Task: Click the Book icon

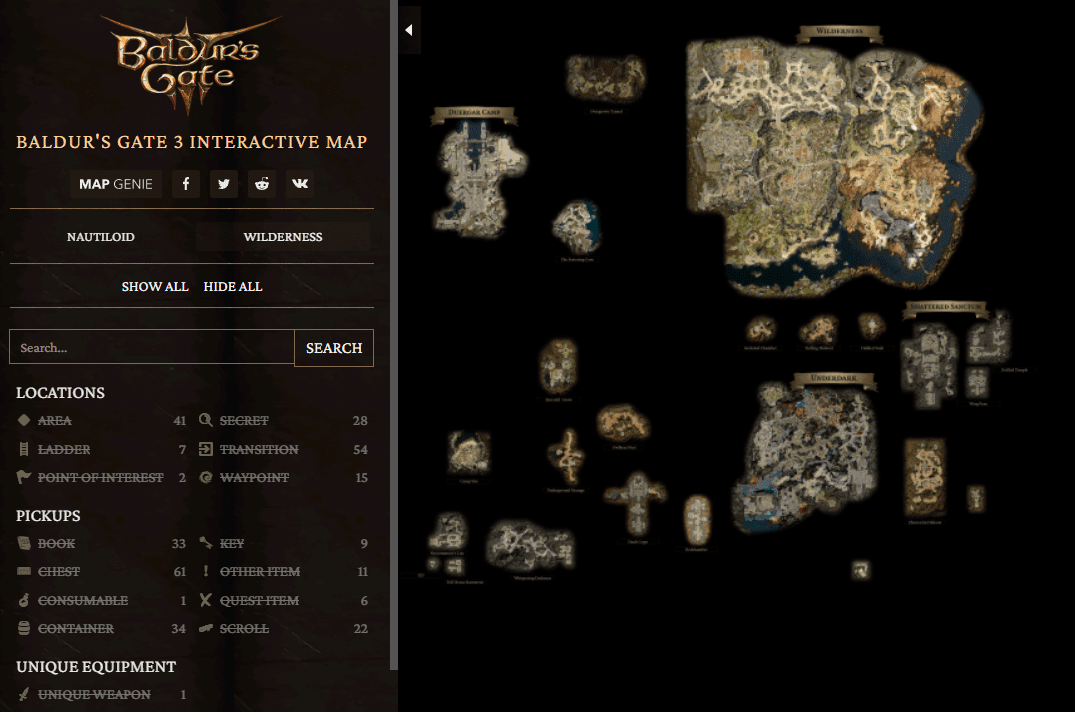Action: tap(24, 543)
